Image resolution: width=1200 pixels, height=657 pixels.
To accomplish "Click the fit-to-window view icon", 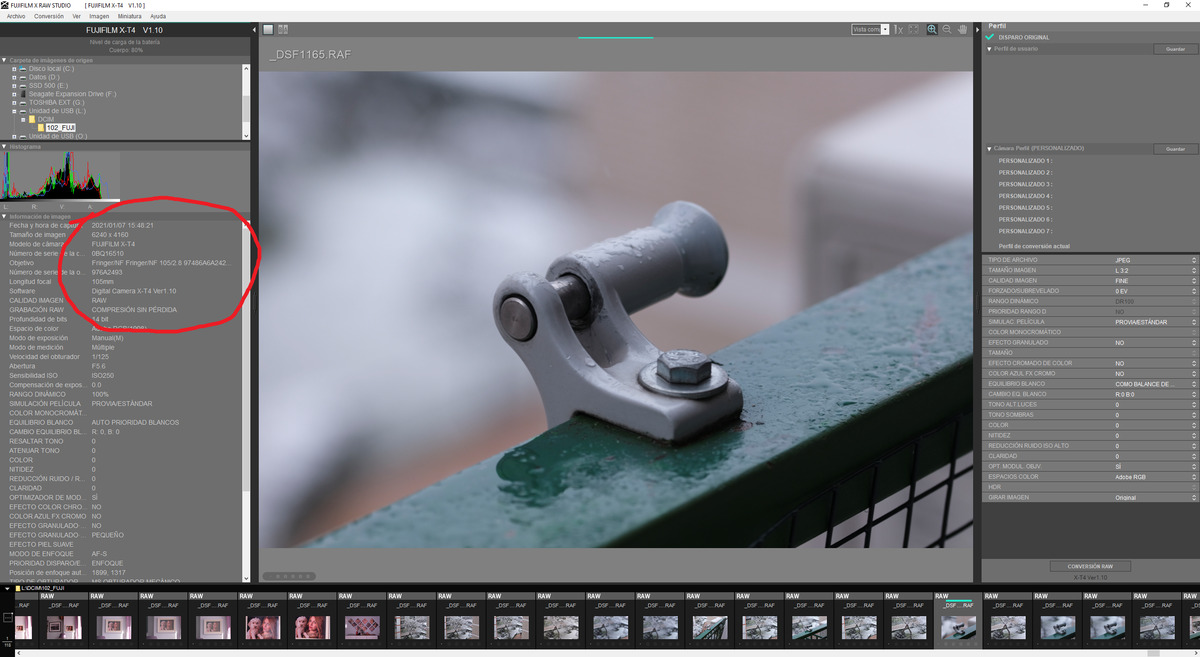I will [913, 30].
